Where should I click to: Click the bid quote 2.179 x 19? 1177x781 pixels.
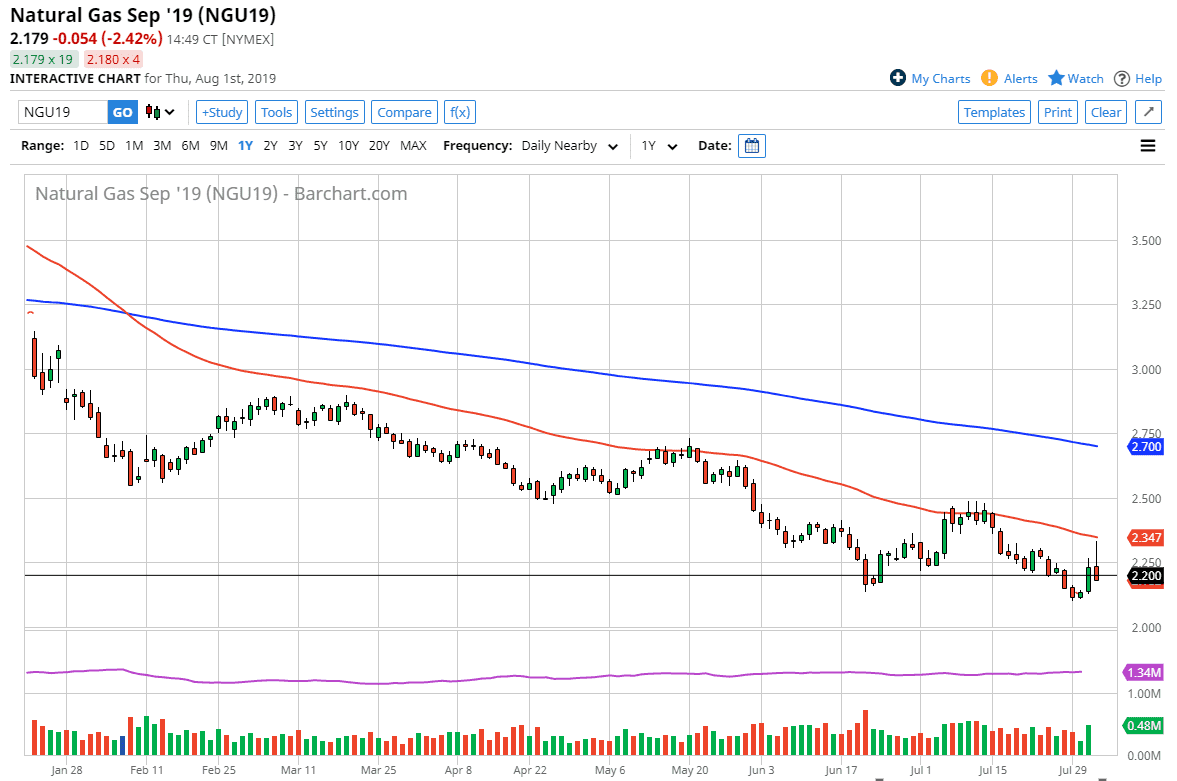(x=43, y=59)
